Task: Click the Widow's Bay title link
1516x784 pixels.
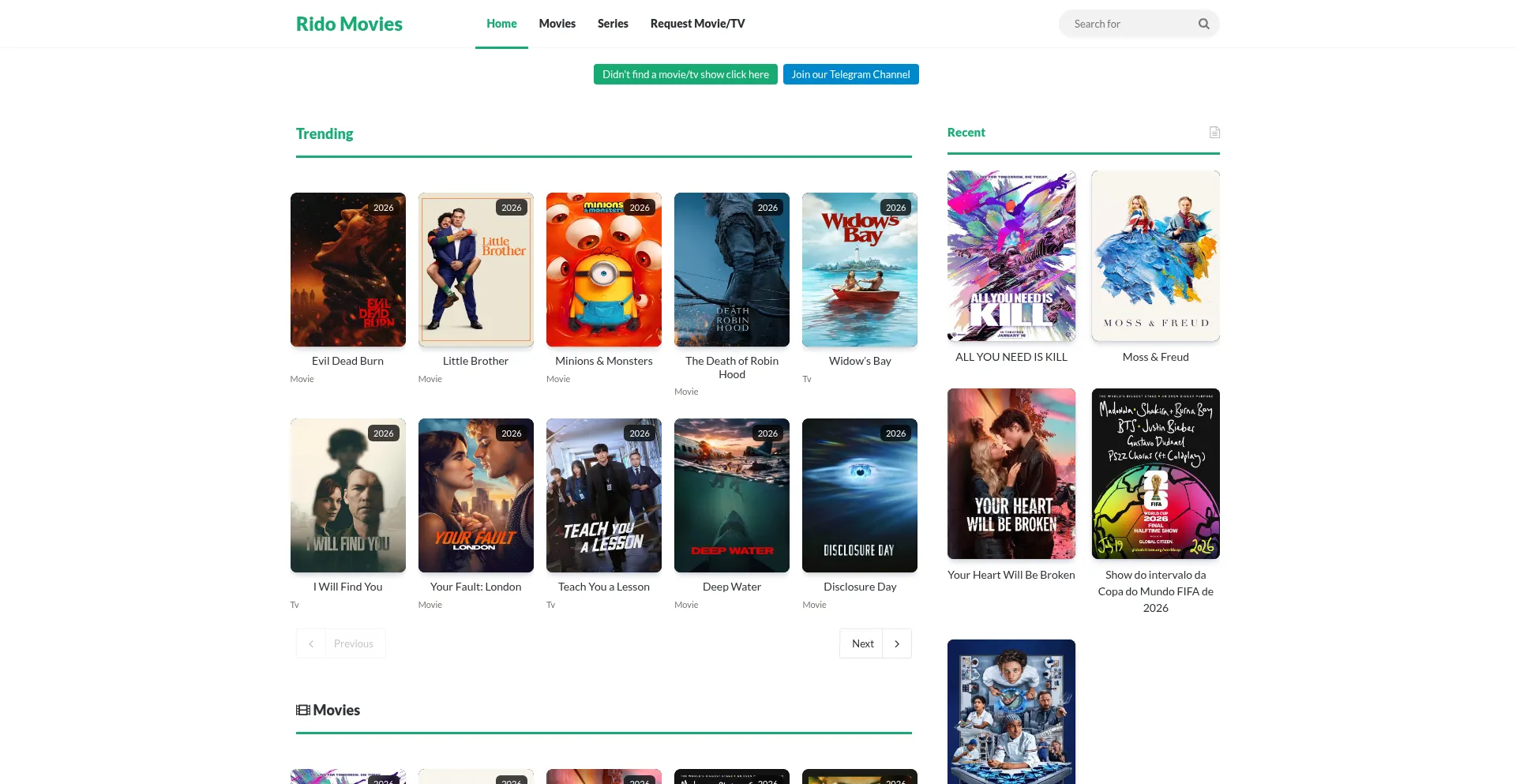Action: [860, 361]
